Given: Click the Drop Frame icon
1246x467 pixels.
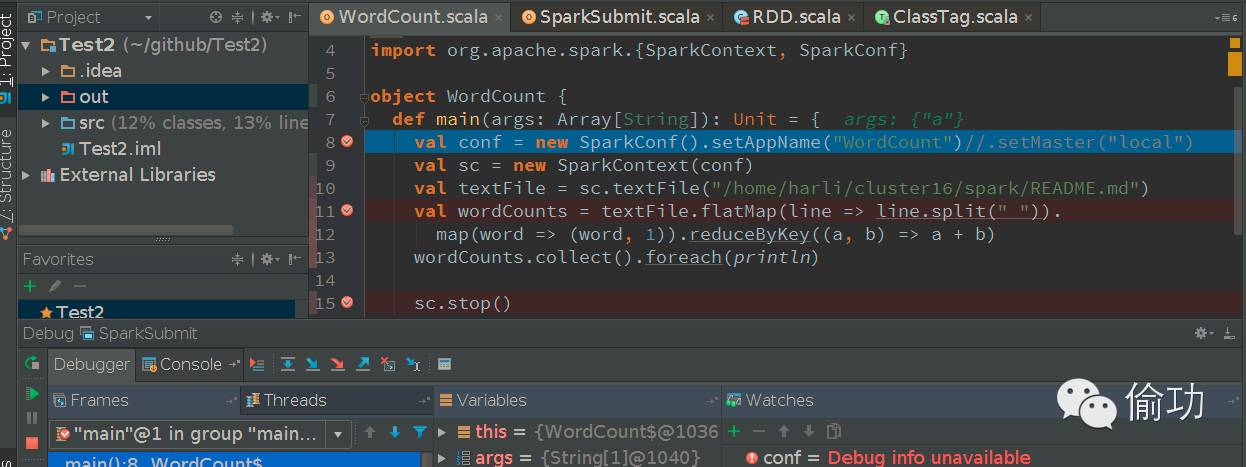Looking at the screenshot, I should click(x=388, y=364).
